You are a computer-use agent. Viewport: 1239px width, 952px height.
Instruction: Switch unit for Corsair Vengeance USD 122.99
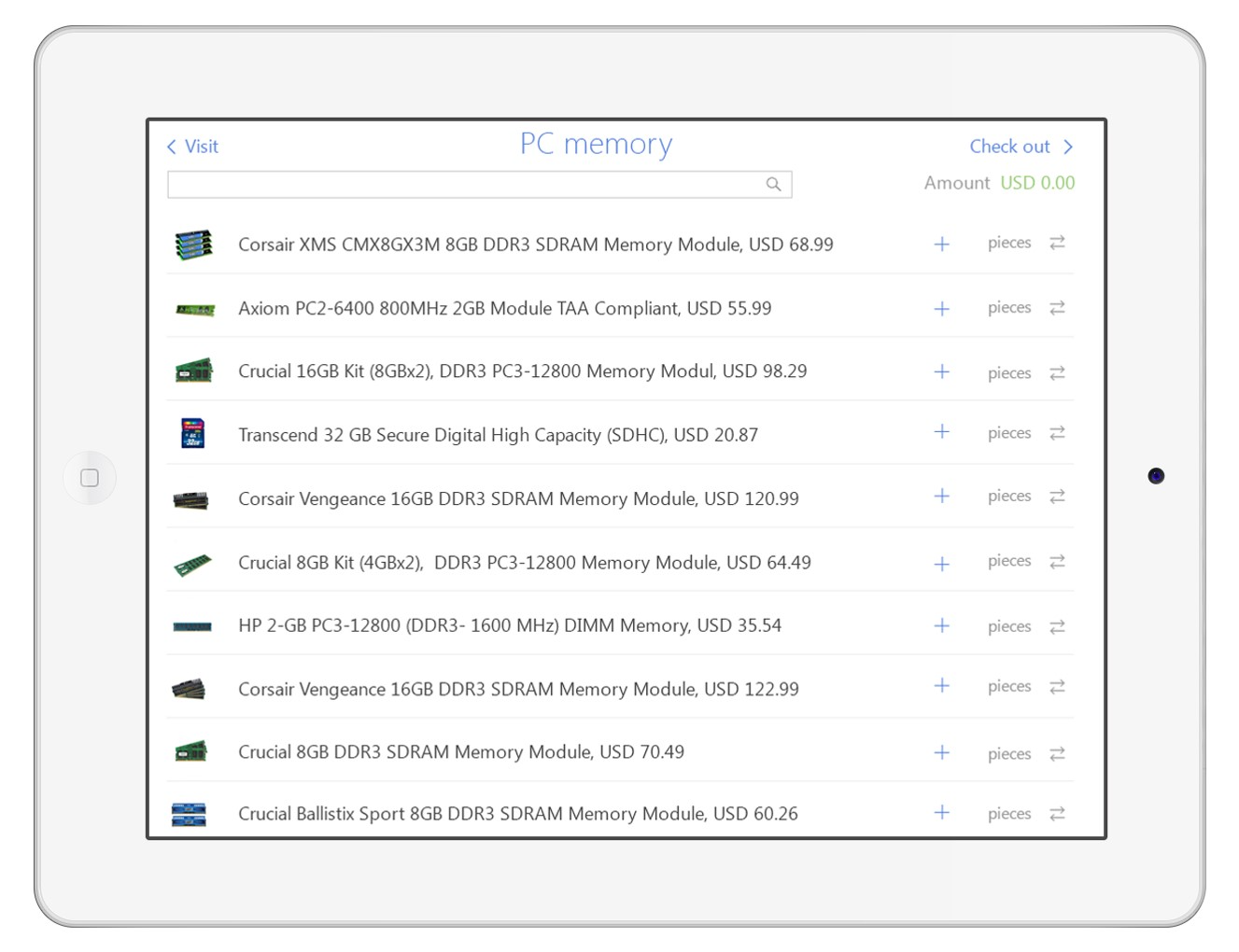tap(1057, 687)
